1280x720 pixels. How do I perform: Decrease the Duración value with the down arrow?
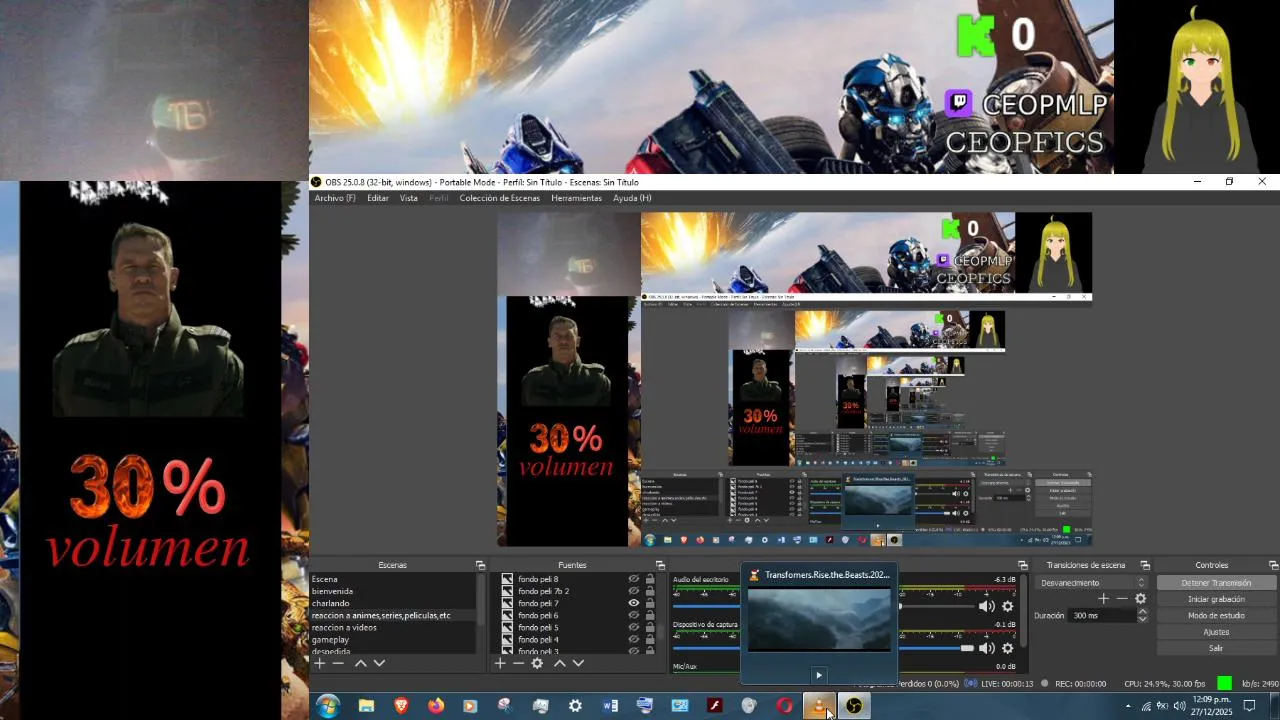click(x=1142, y=619)
